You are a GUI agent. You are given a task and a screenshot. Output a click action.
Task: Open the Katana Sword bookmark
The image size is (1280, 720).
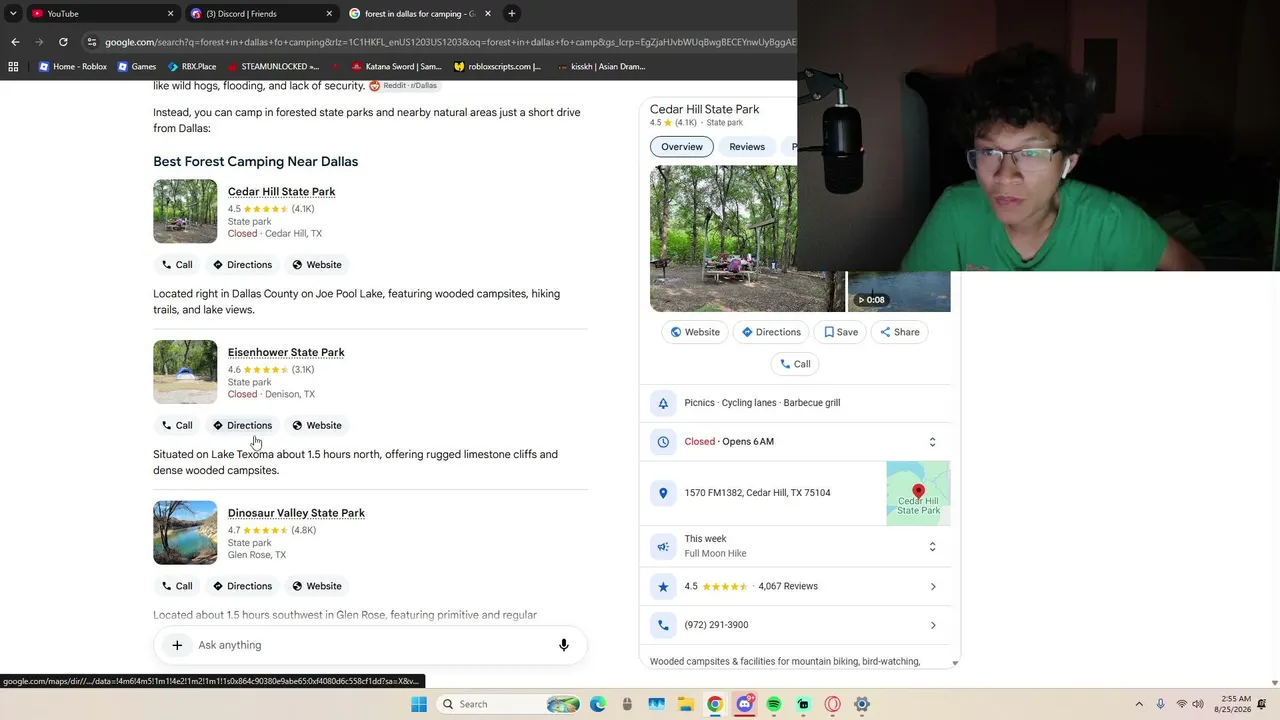(397, 67)
